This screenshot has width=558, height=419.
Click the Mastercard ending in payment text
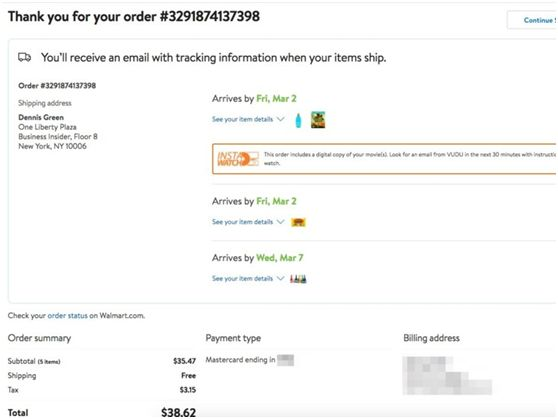[240, 360]
